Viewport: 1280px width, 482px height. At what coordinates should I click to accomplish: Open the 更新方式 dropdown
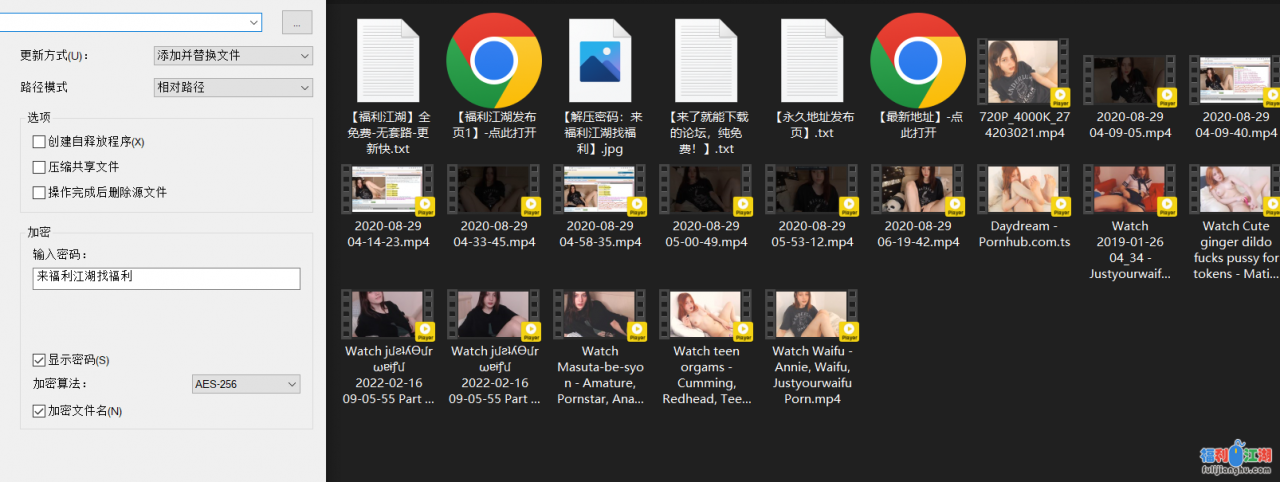[x=233, y=55]
